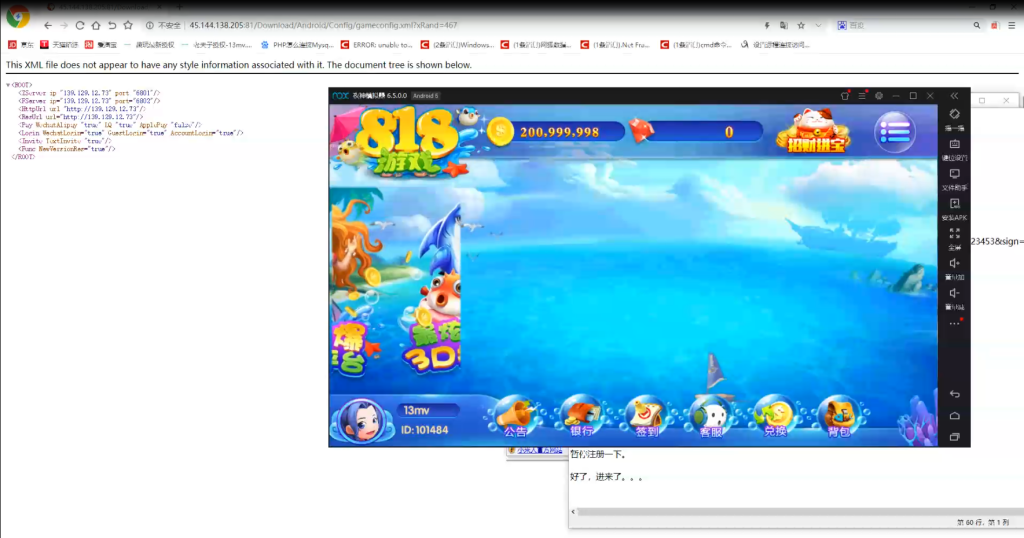Open the 'ERROR: unable to' bookmark

coord(377,45)
